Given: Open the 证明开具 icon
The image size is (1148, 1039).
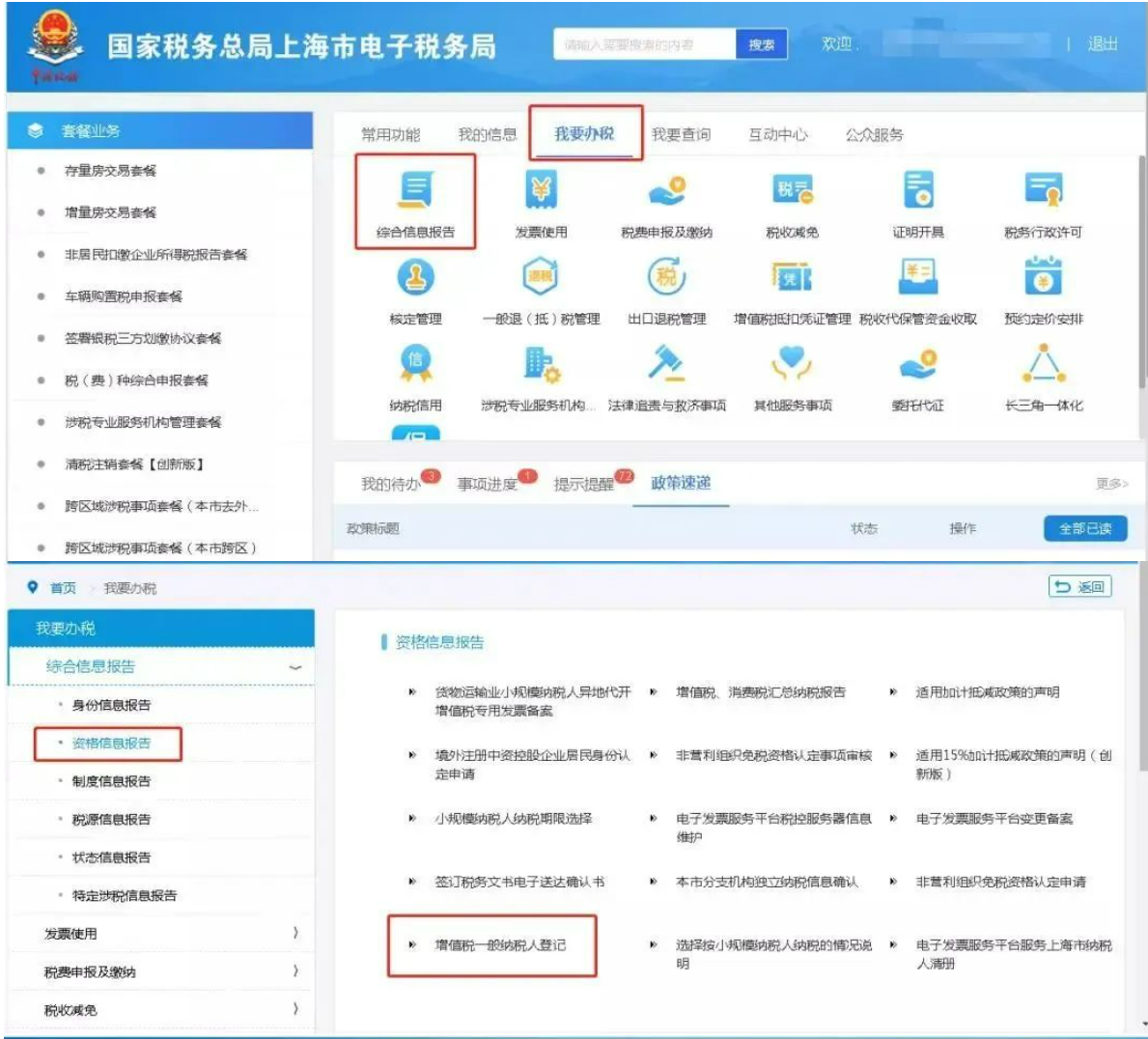Looking at the screenshot, I should (x=918, y=189).
